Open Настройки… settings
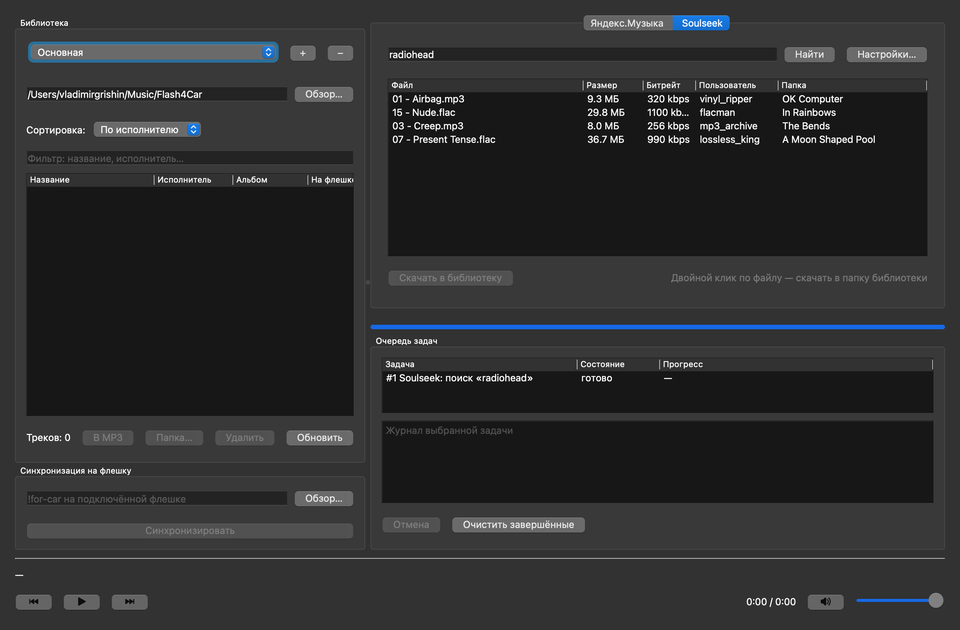Viewport: 960px width, 630px height. (x=887, y=54)
